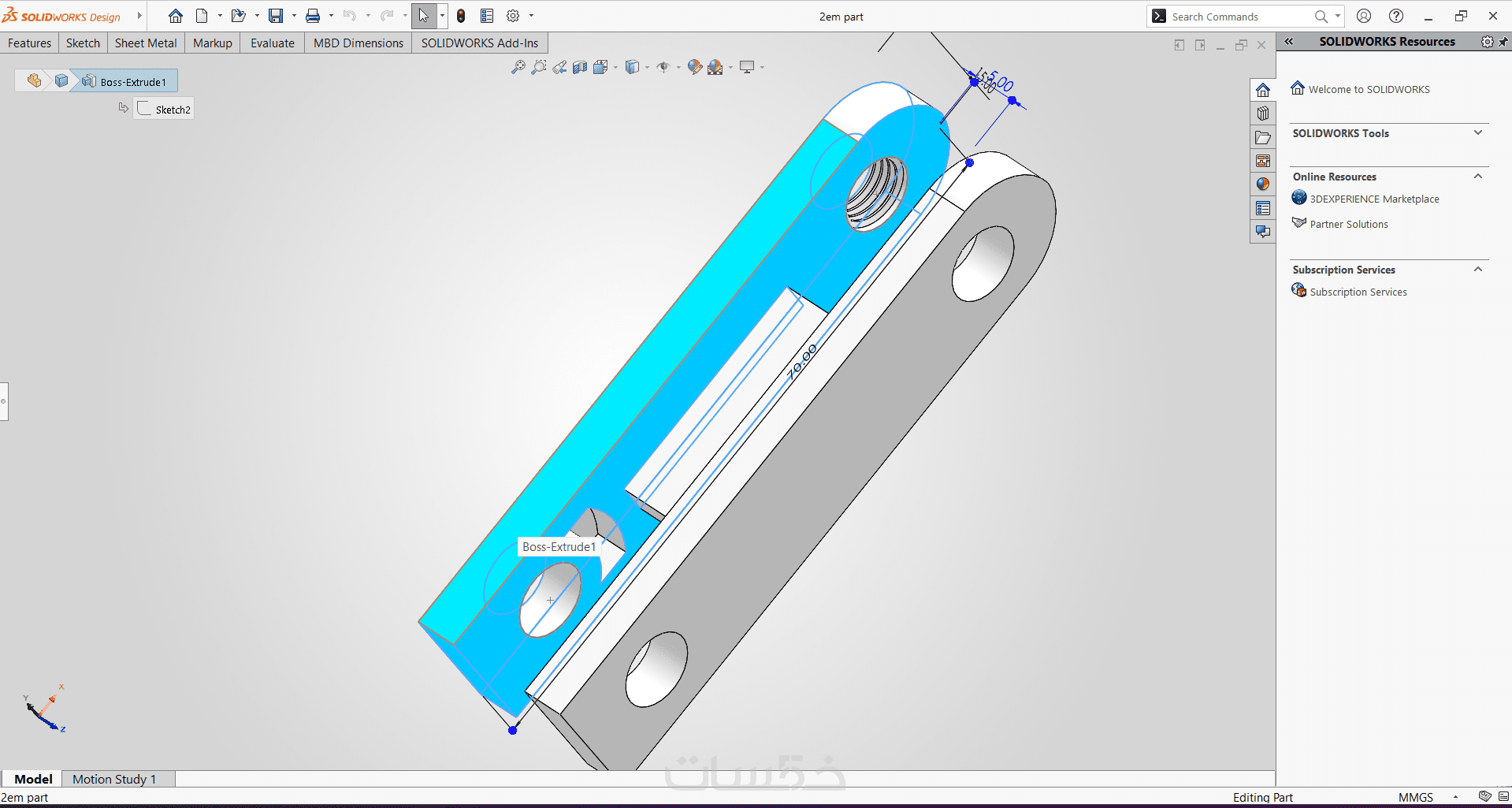The width and height of the screenshot is (1512, 808).
Task: Expand the SOLIDWORKS Design menu arrow
Action: [x=139, y=16]
